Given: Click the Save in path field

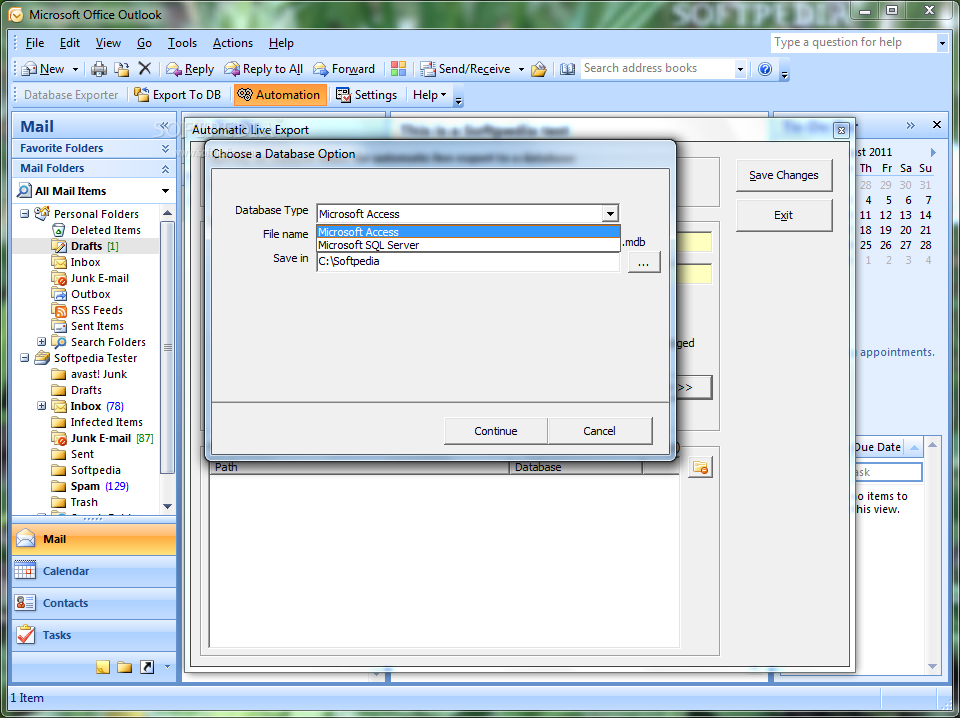Looking at the screenshot, I should tap(468, 262).
